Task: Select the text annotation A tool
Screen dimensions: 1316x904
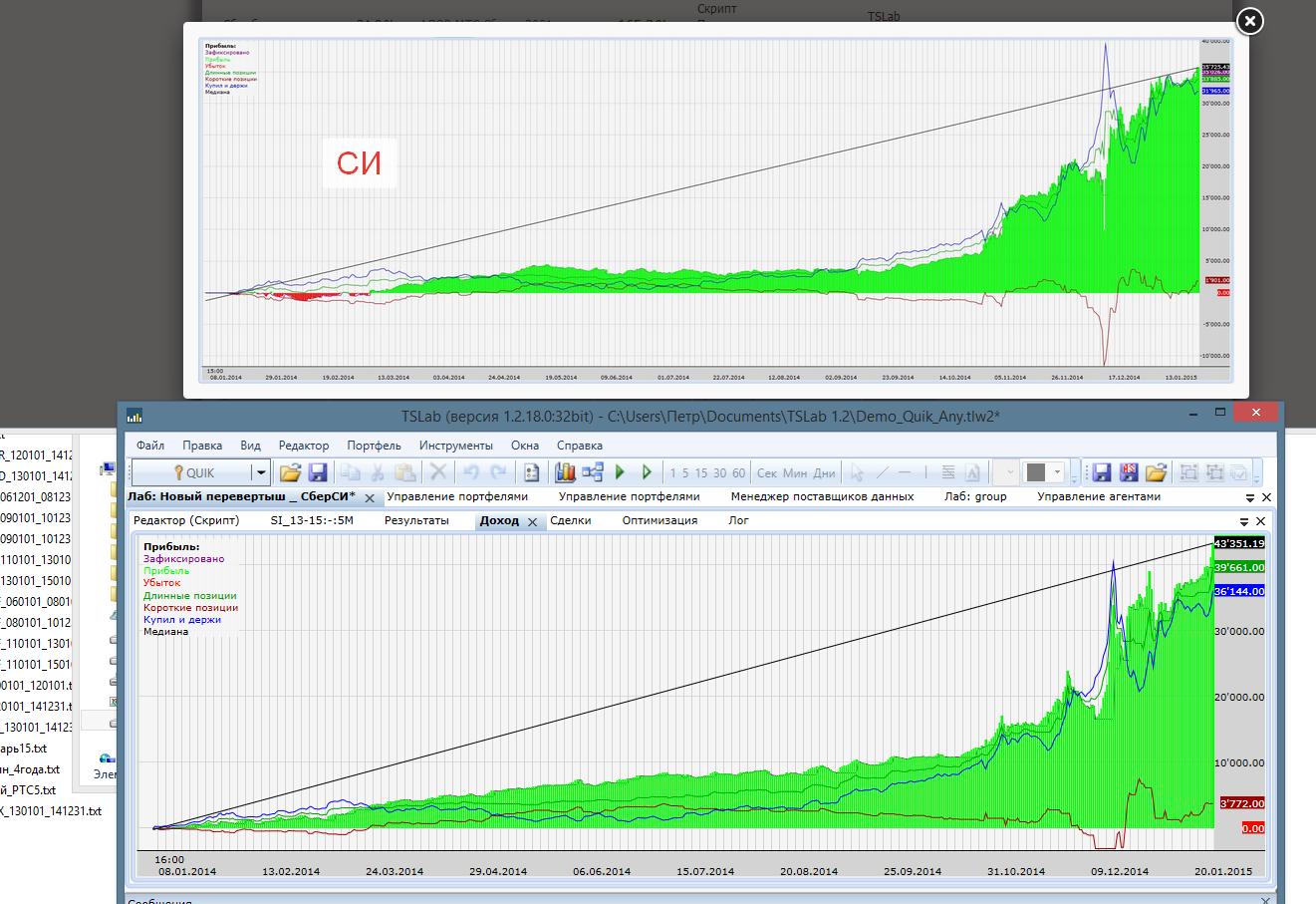Action: pyautogui.click(x=973, y=472)
